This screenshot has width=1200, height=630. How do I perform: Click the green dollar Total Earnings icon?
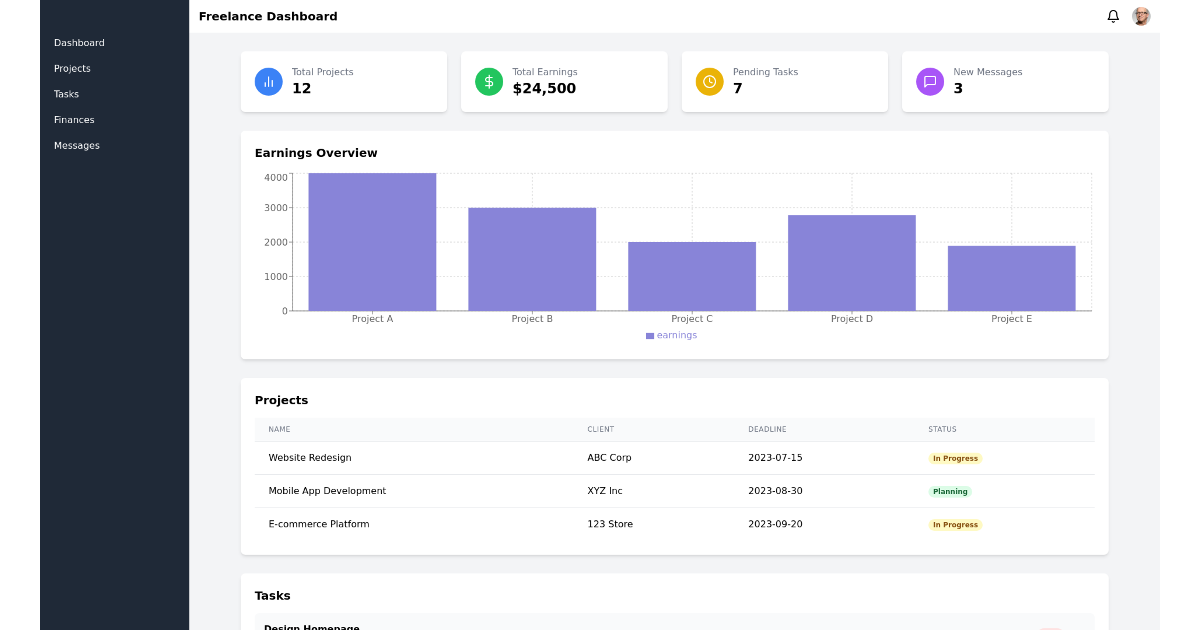tap(489, 81)
